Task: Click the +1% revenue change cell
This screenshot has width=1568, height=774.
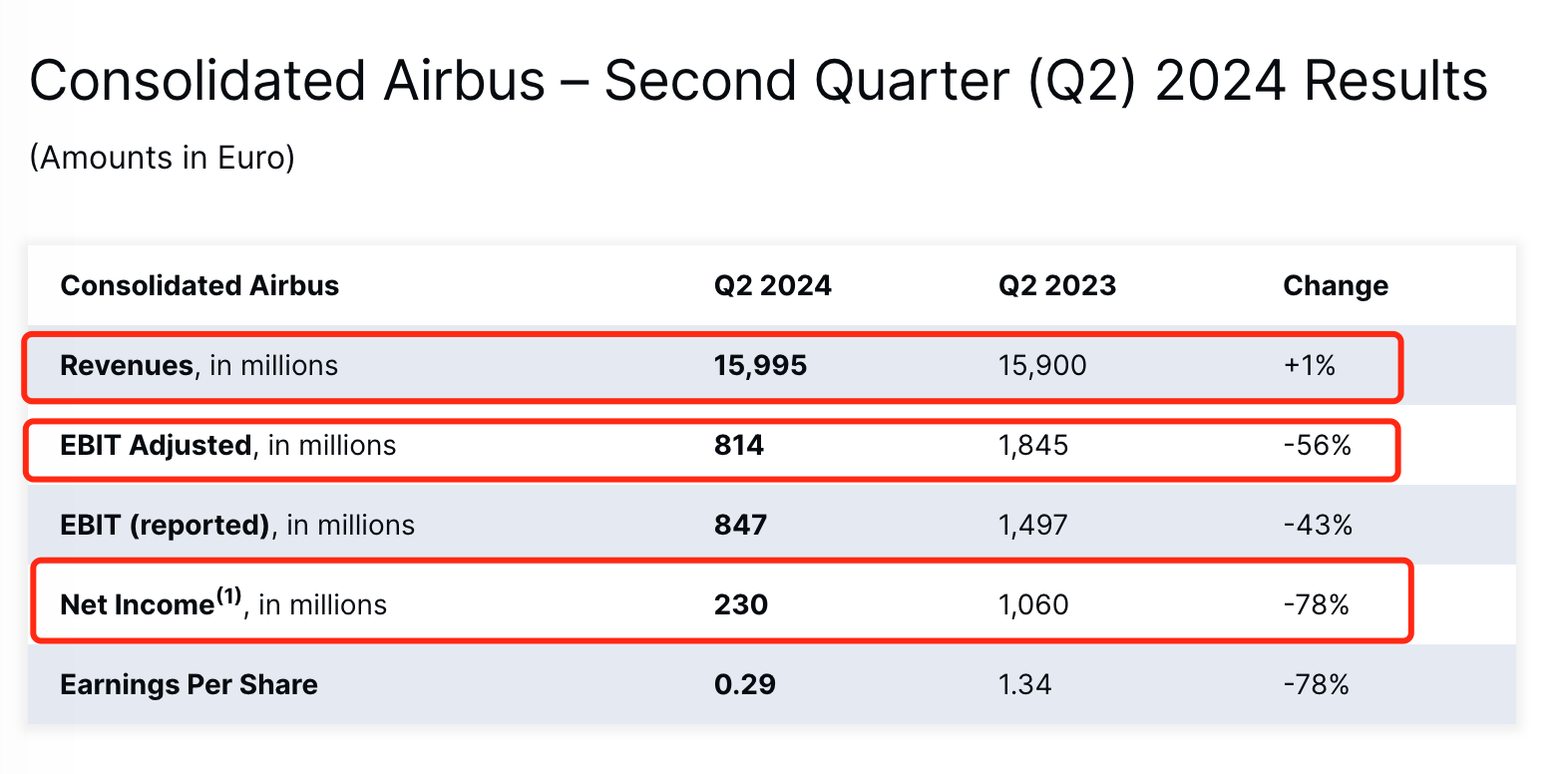Action: point(1309,366)
